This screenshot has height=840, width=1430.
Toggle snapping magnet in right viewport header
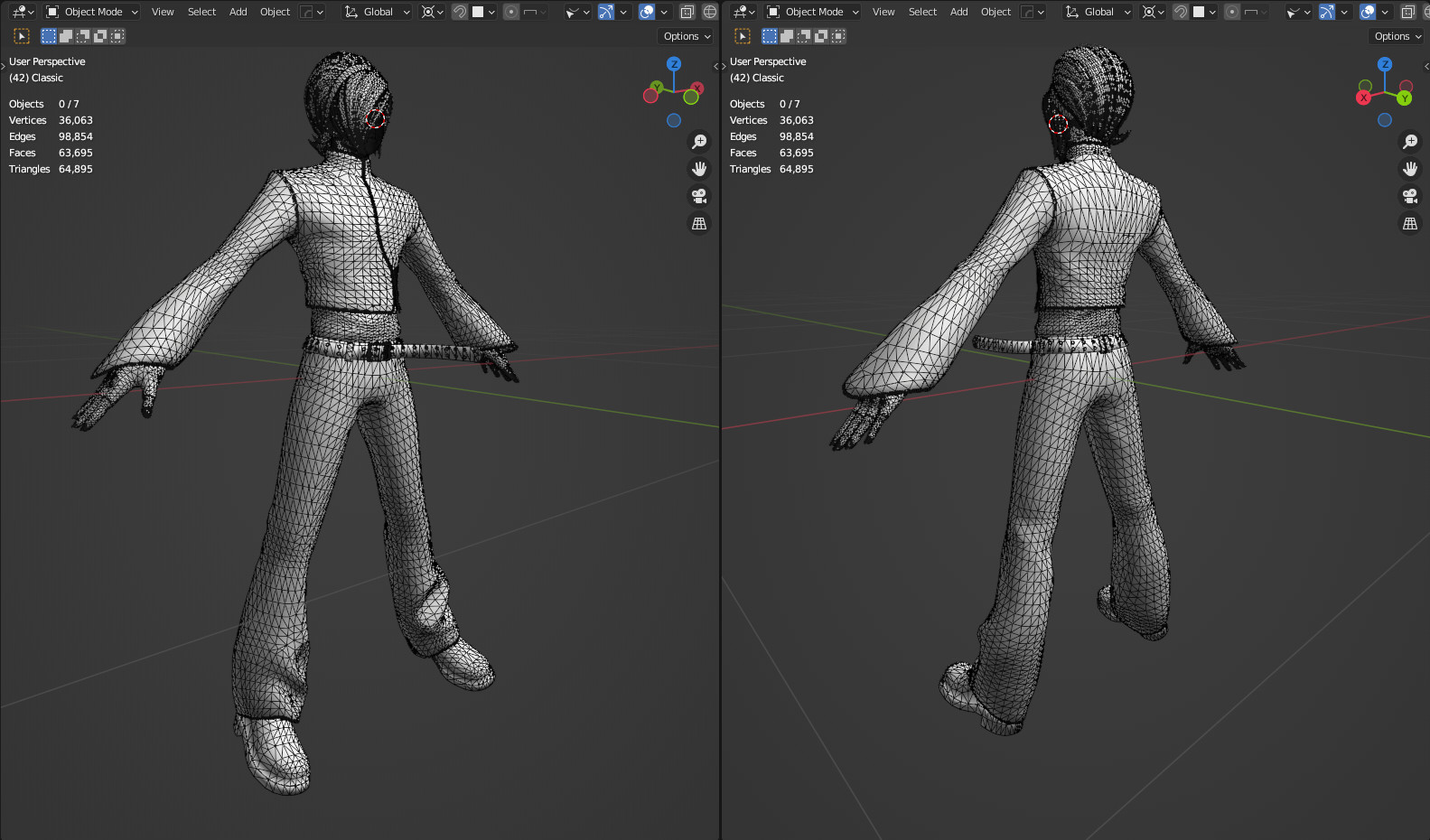tap(1181, 12)
